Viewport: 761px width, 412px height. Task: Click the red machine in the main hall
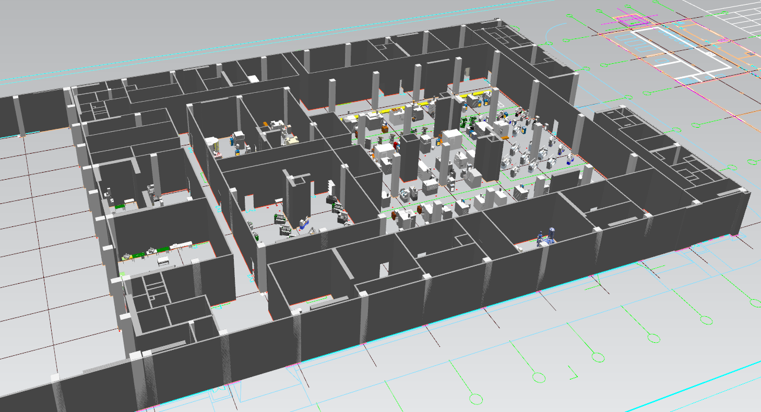click(x=396, y=145)
